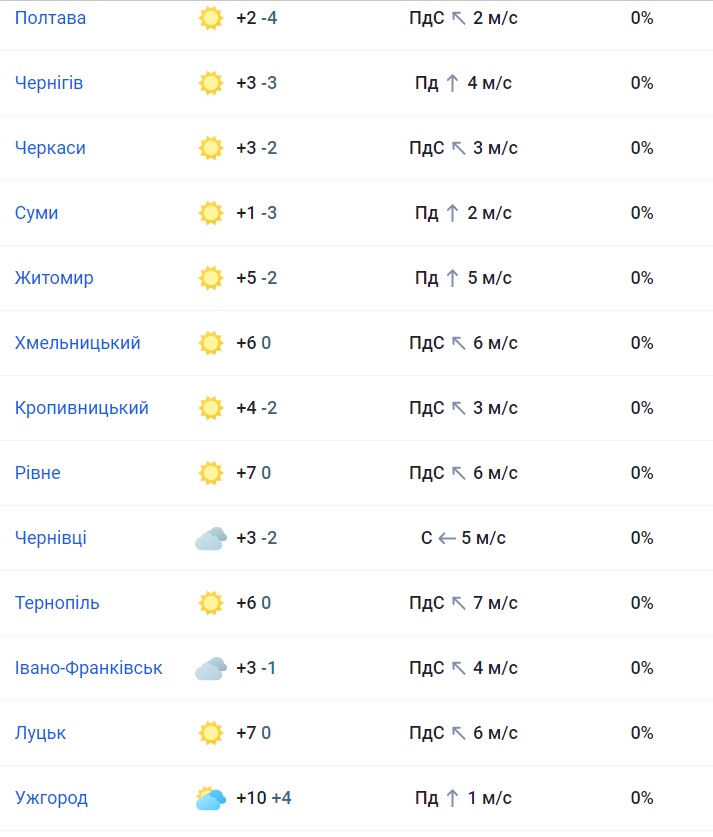Open the Хмельницький weather page
The image size is (713, 837).
pos(78,343)
